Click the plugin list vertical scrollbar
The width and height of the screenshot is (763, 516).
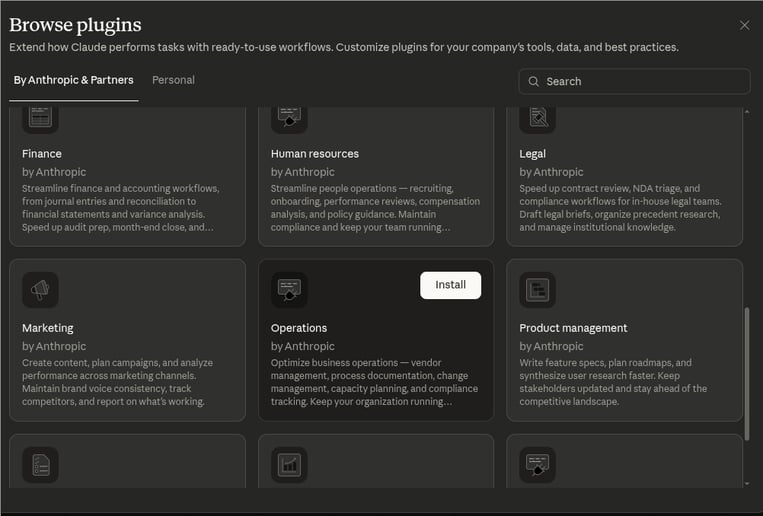coord(748,372)
